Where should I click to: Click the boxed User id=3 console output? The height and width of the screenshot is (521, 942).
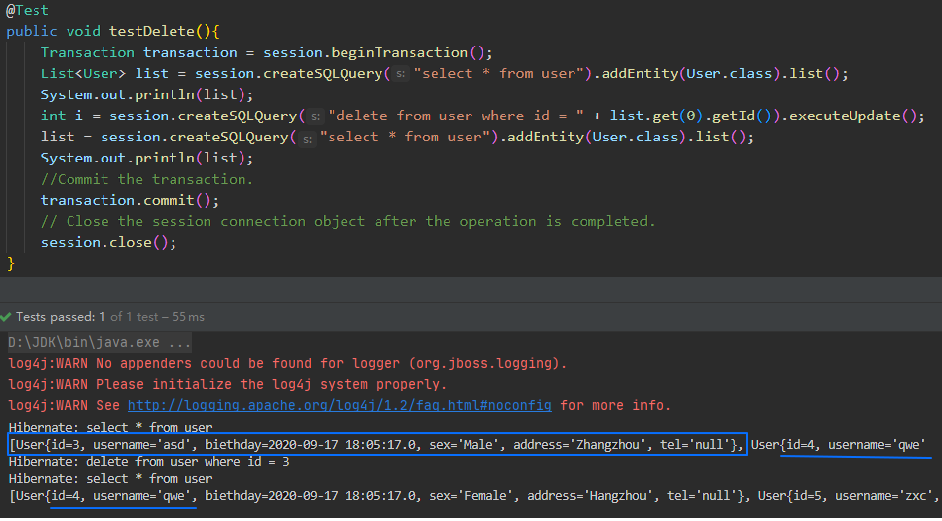pos(376,444)
